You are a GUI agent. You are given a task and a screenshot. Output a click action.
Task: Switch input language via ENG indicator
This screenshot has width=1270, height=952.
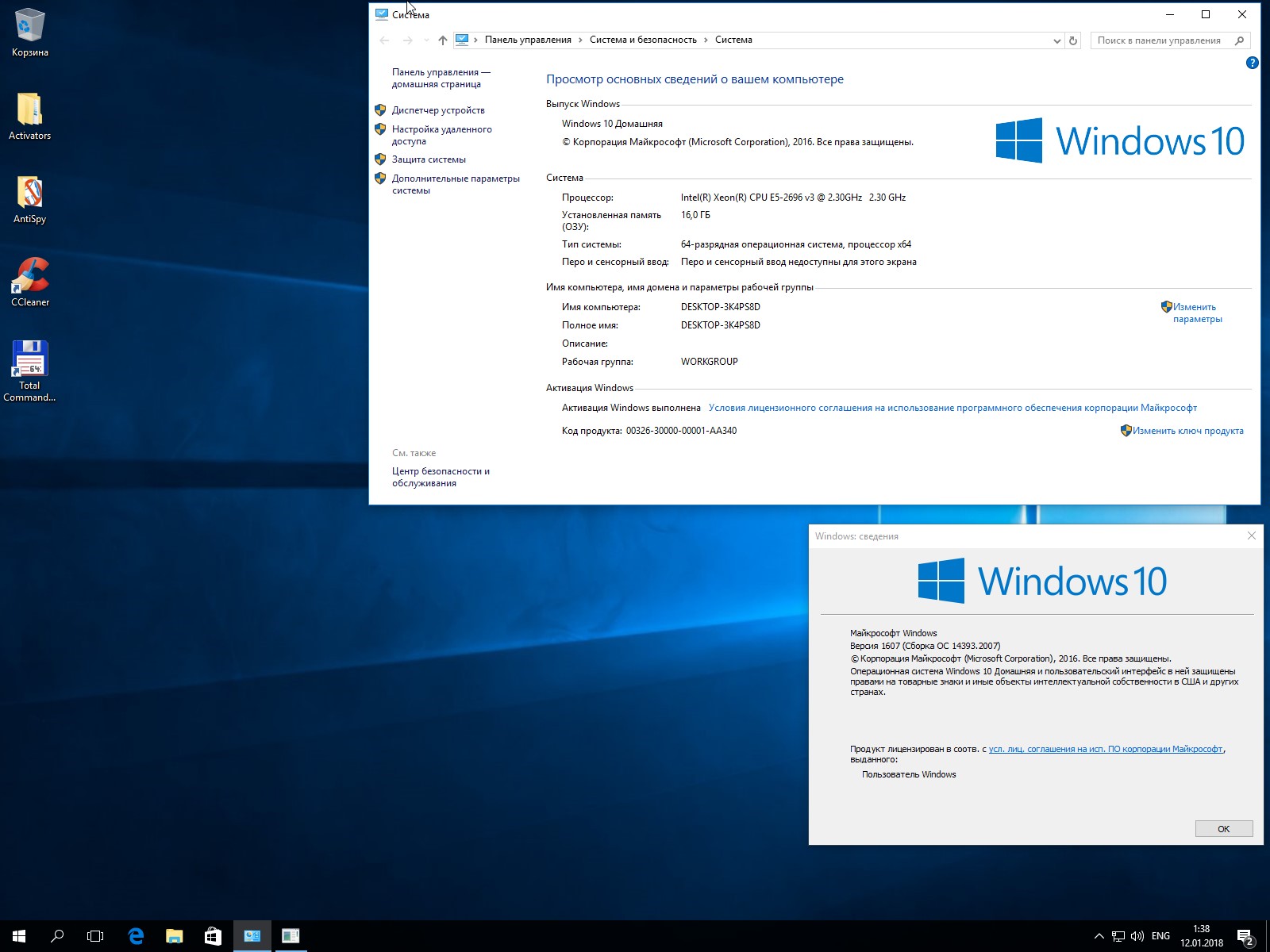1160,936
